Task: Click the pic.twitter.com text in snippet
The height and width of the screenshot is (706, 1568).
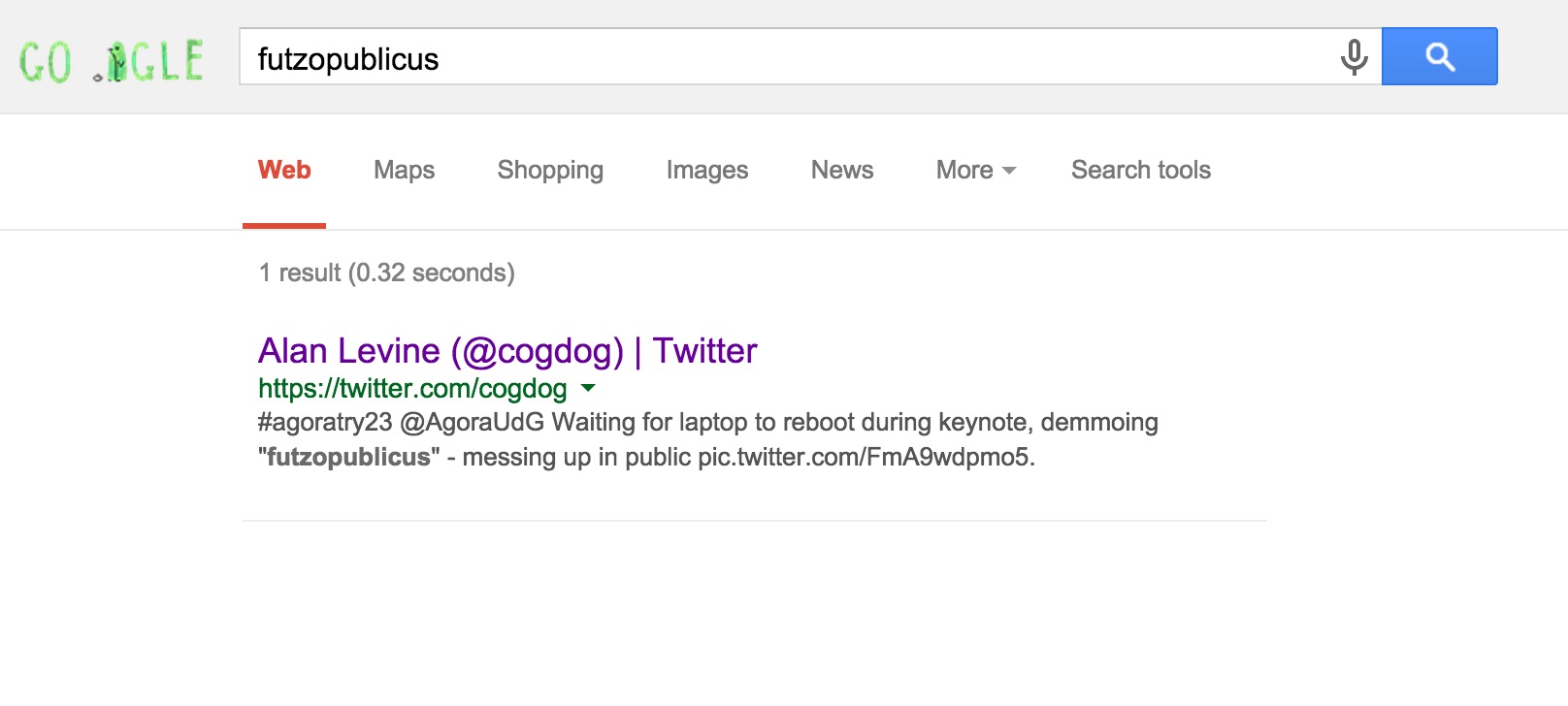Action: pyautogui.click(x=866, y=458)
